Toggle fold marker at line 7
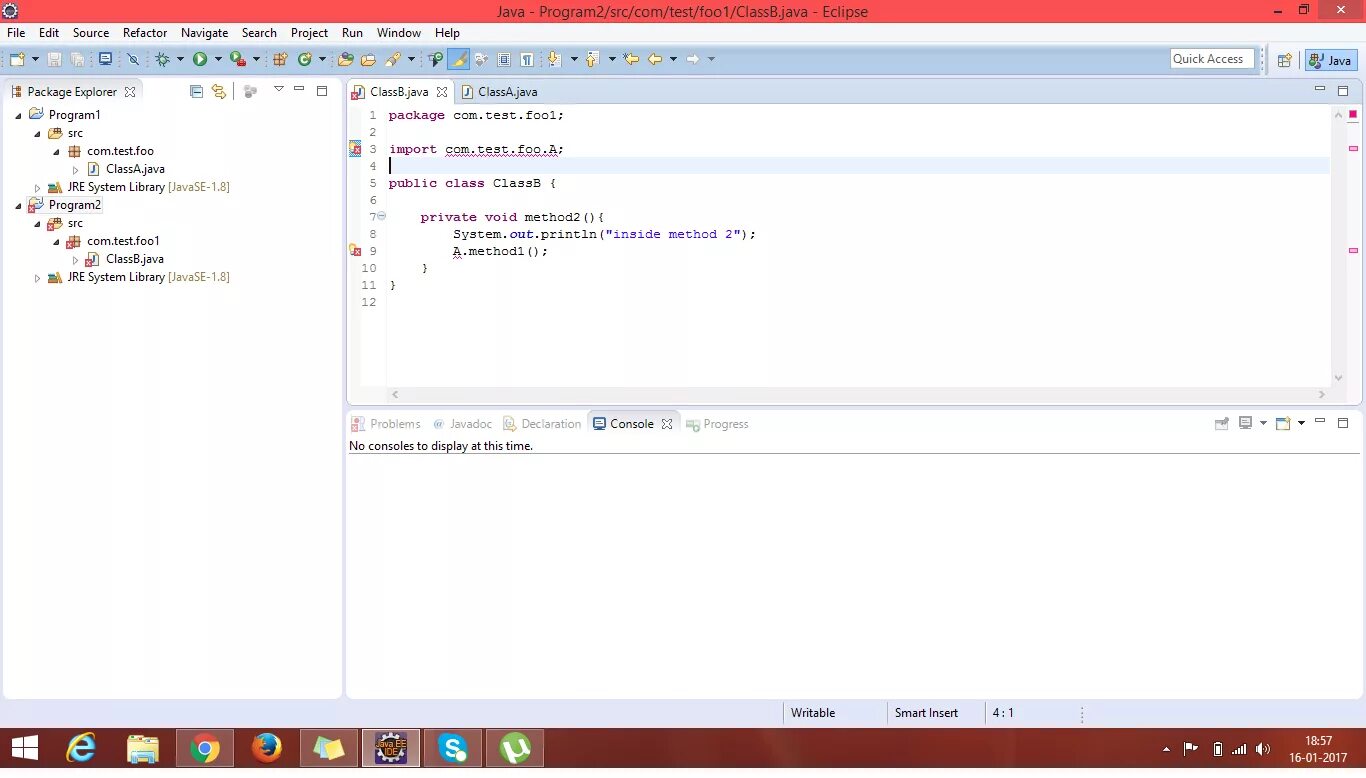The width and height of the screenshot is (1366, 778). coord(381,216)
